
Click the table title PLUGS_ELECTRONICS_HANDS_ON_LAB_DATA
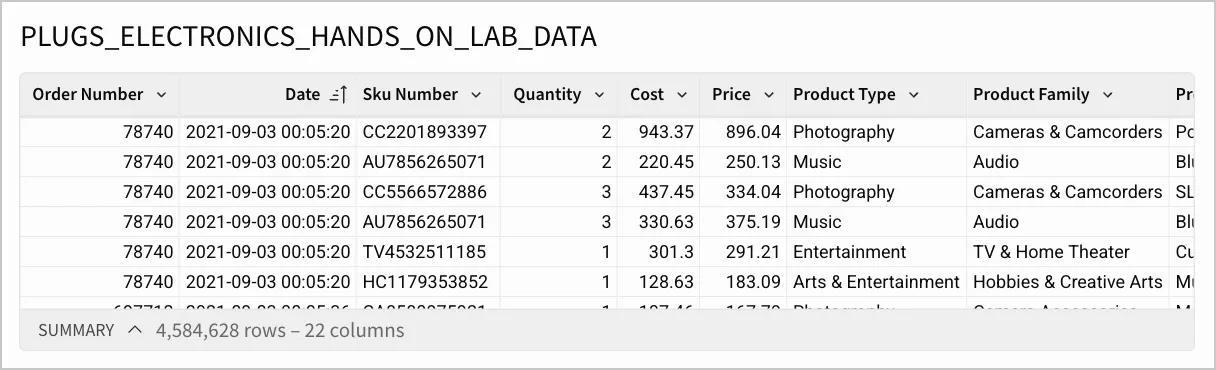click(x=308, y=37)
